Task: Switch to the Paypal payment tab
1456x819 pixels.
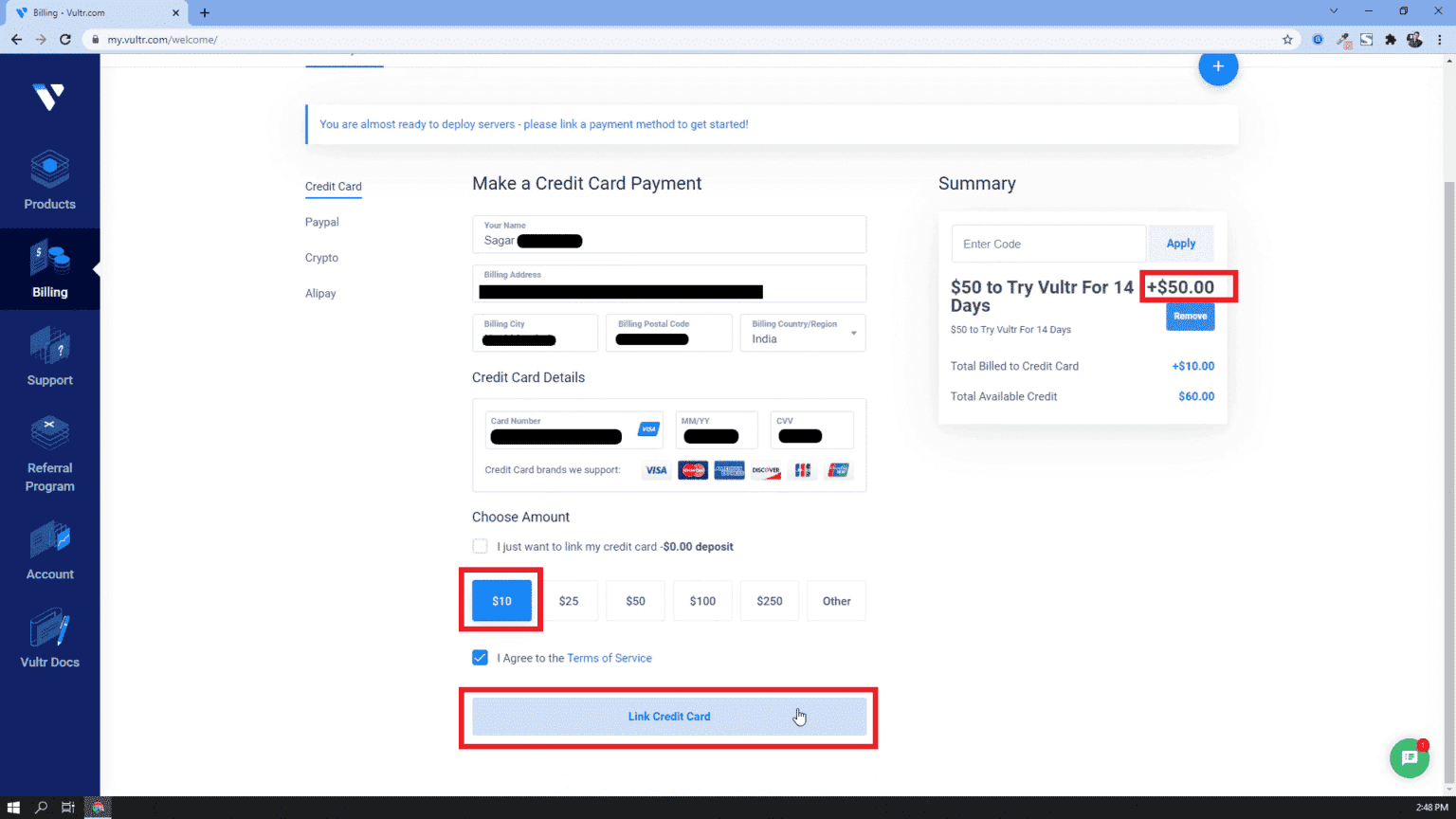Action: (x=322, y=222)
